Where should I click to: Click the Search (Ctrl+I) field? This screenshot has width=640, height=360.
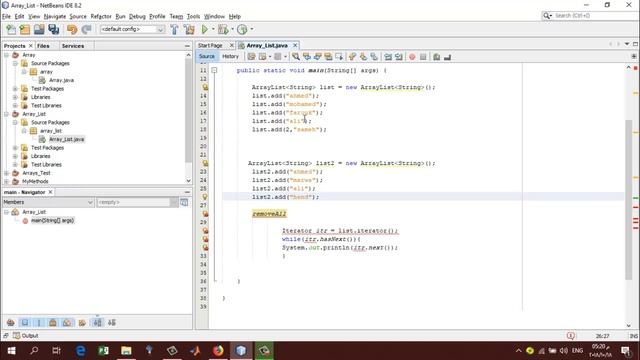(590, 16)
